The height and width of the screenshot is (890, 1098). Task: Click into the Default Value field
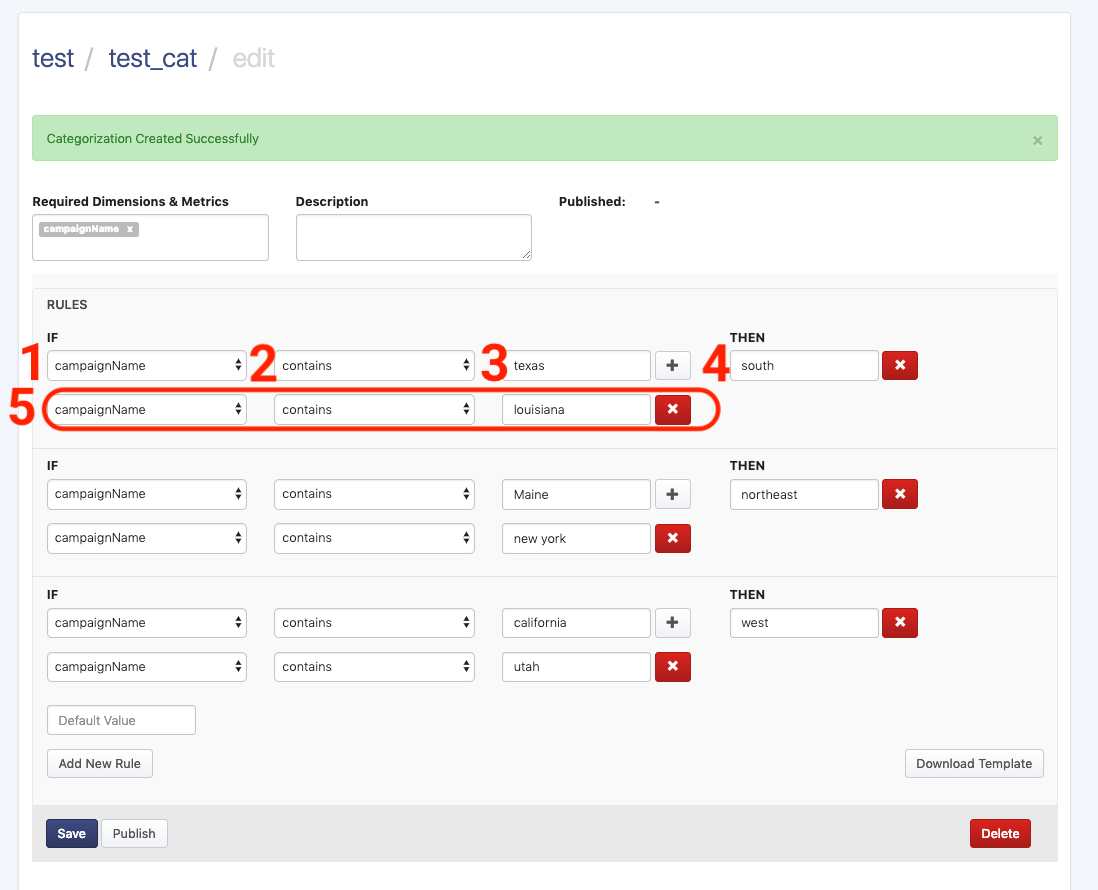click(121, 721)
